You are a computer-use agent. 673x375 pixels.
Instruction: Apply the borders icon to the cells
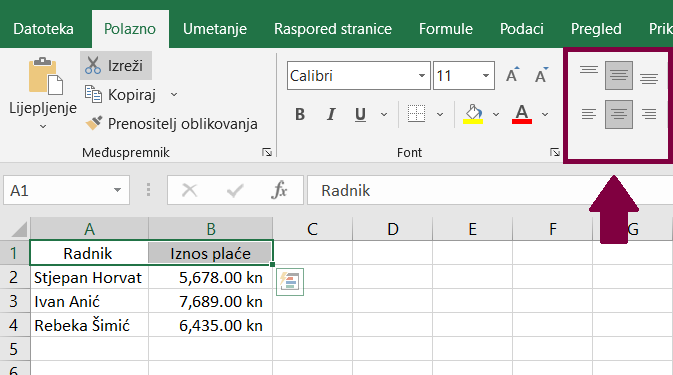pyautogui.click(x=416, y=114)
